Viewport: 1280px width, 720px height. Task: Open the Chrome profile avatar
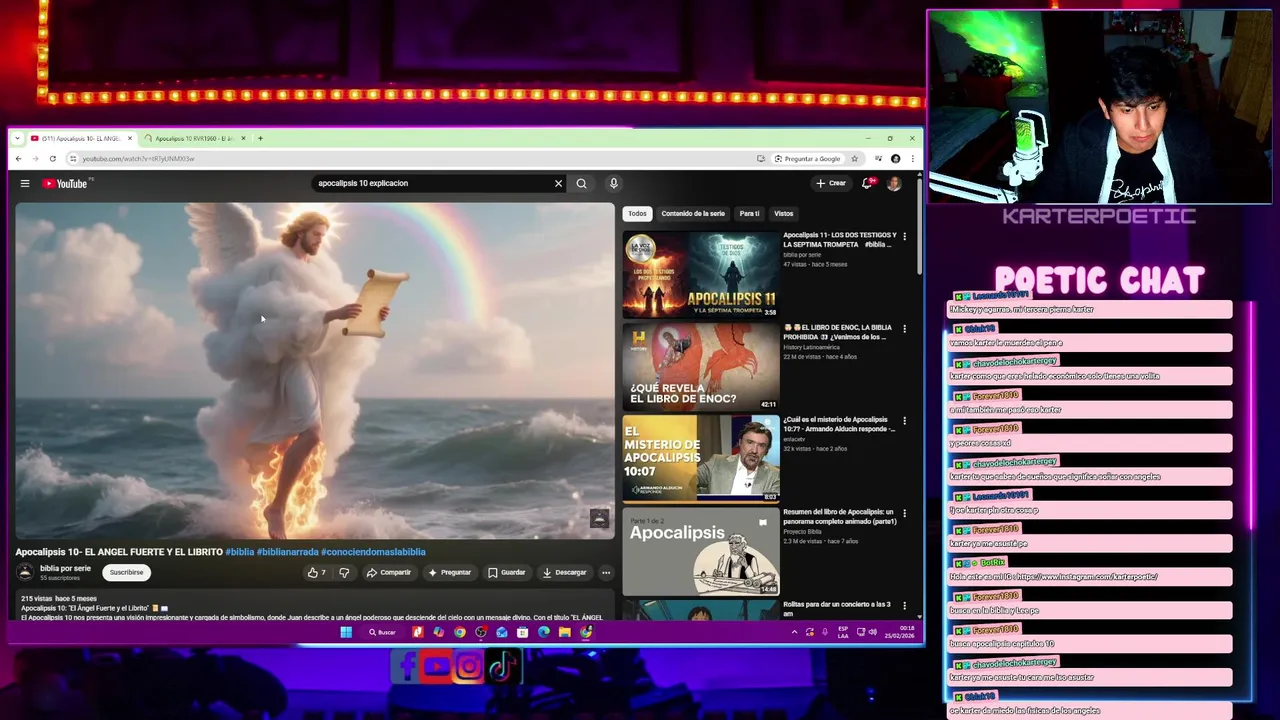pyautogui.click(x=895, y=158)
